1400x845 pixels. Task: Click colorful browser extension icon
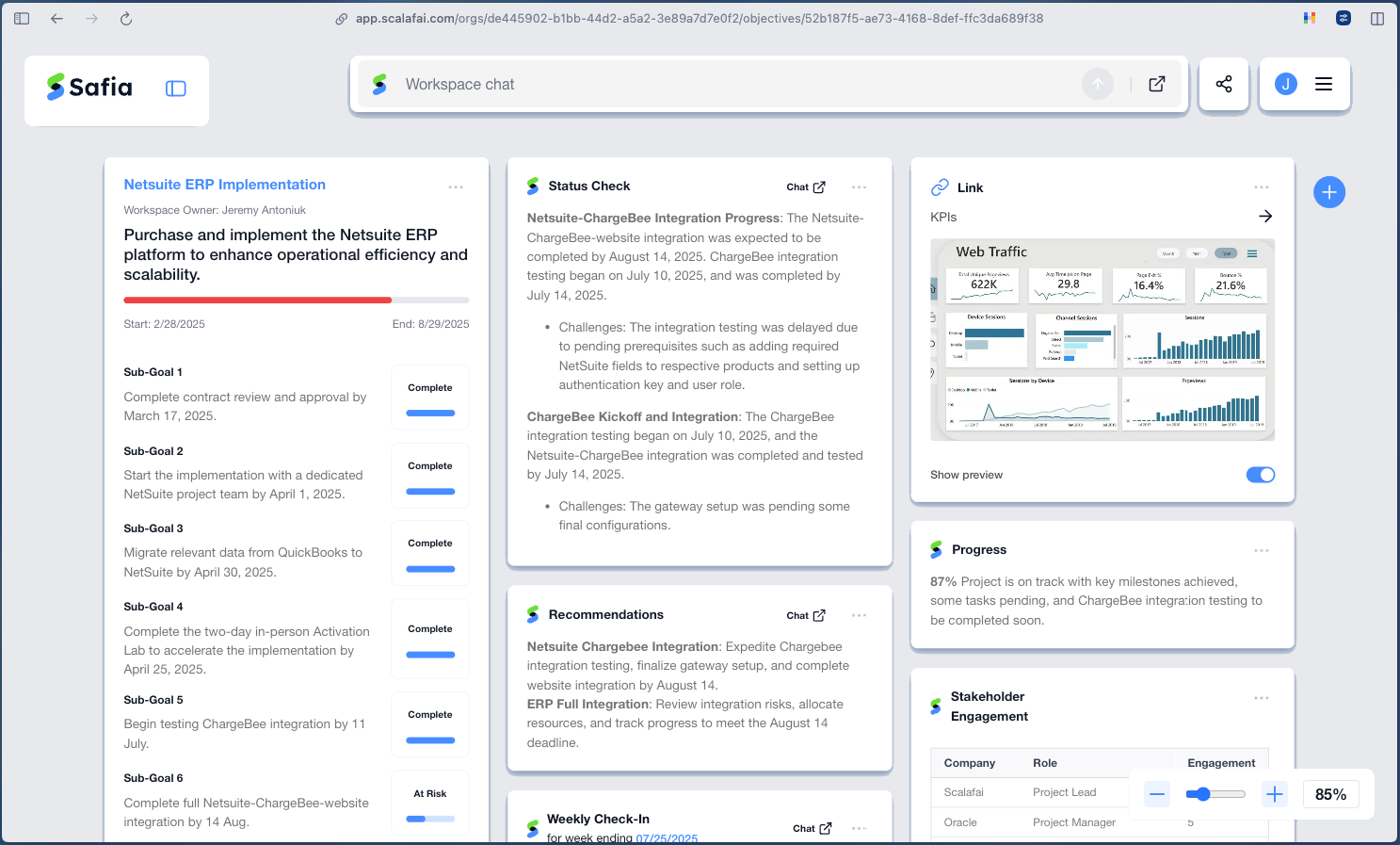click(1310, 18)
